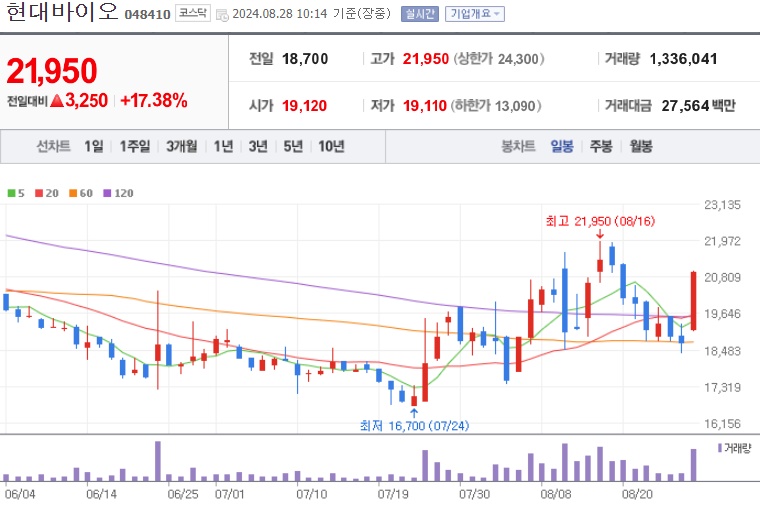Click the 봉차트 label
This screenshot has width=760, height=510.
tap(518, 146)
